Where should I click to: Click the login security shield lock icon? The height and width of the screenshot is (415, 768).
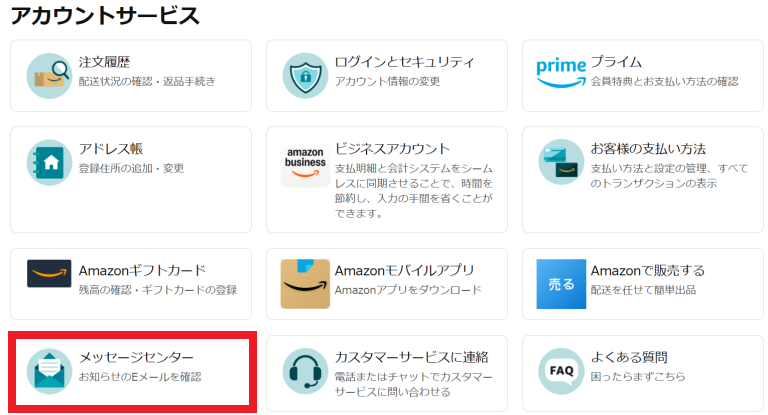coord(305,74)
